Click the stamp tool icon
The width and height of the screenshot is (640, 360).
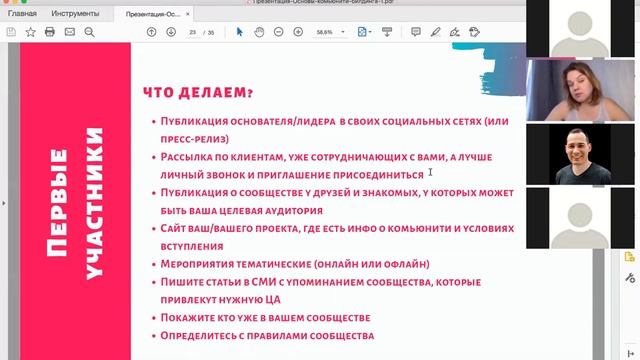pyautogui.click(x=474, y=32)
